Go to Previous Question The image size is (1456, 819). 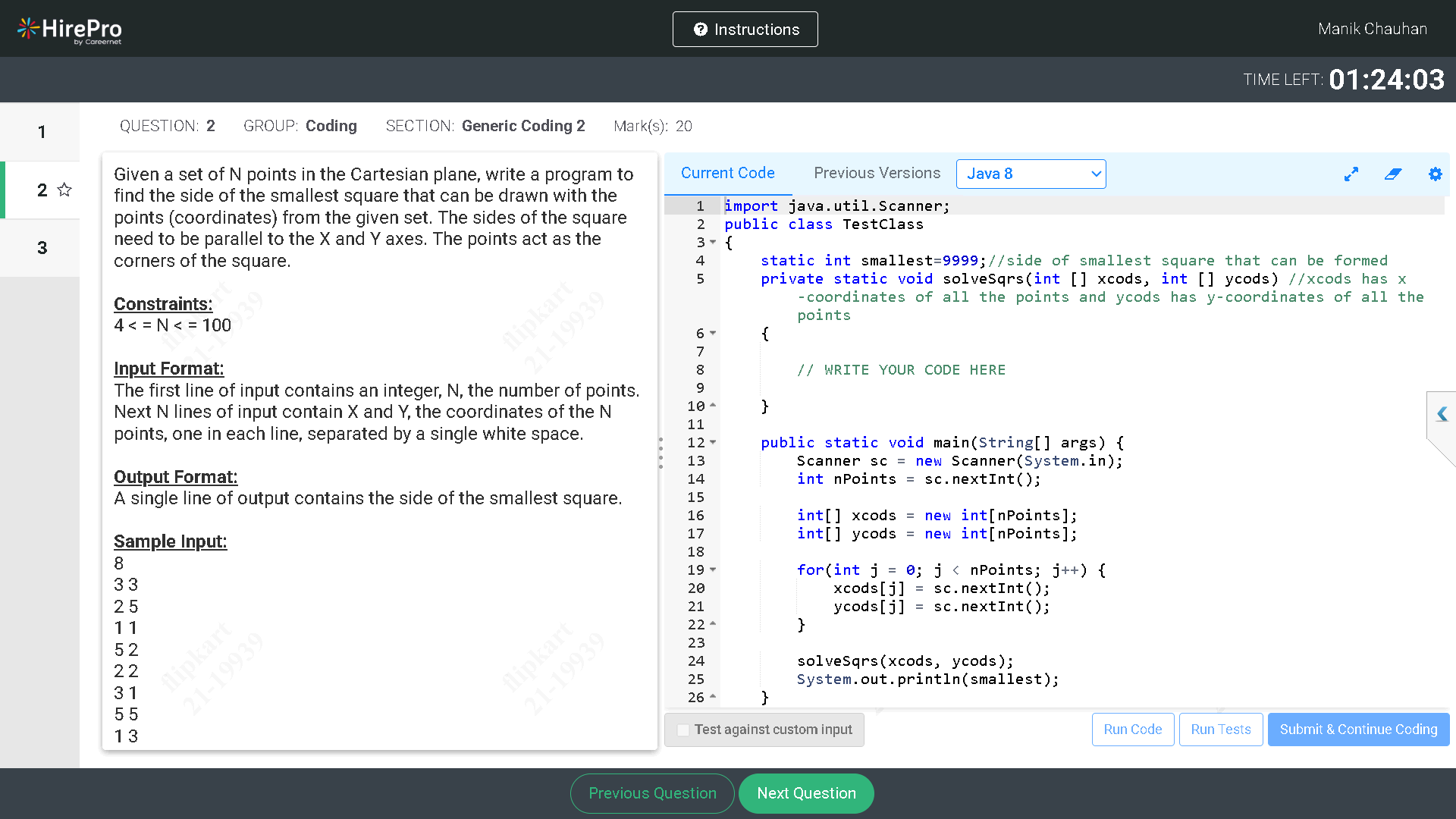point(652,793)
